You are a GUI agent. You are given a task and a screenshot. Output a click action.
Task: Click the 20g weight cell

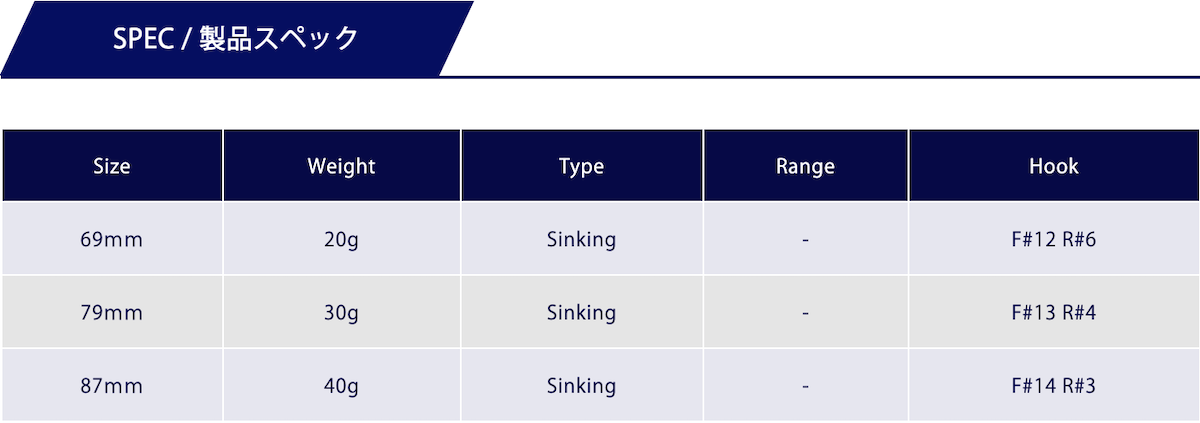(x=341, y=240)
